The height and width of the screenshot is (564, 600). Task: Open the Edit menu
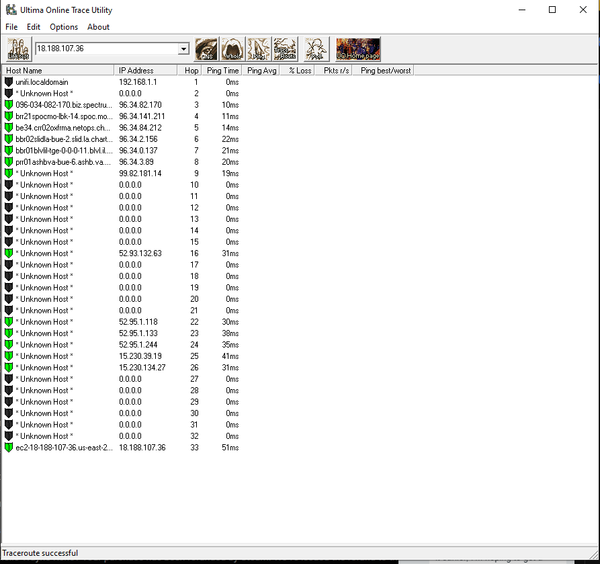coord(33,27)
